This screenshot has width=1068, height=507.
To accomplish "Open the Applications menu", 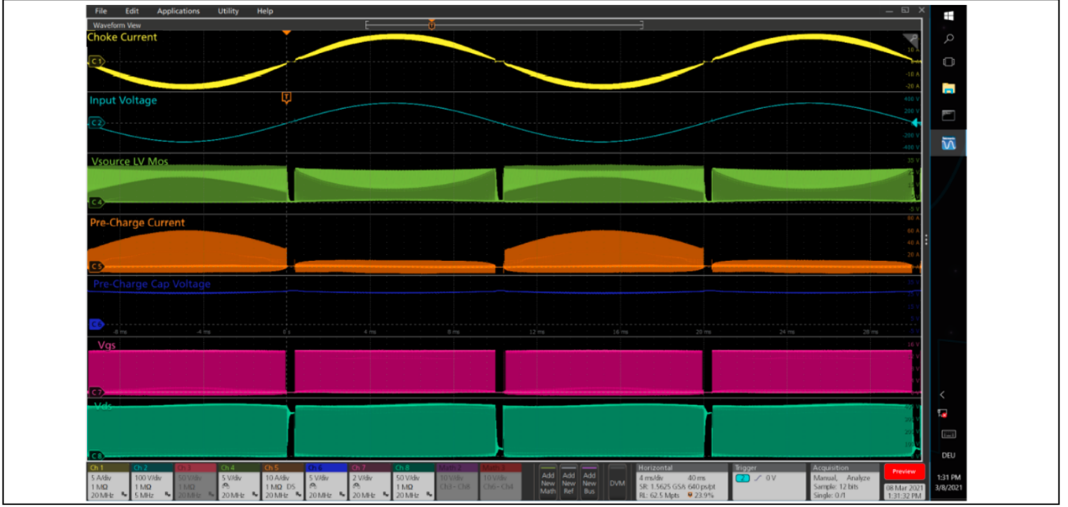I will coord(178,11).
